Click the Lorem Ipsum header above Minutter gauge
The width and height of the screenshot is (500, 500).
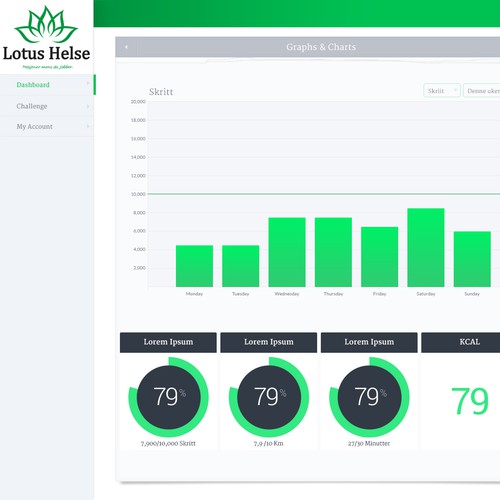pos(369,342)
